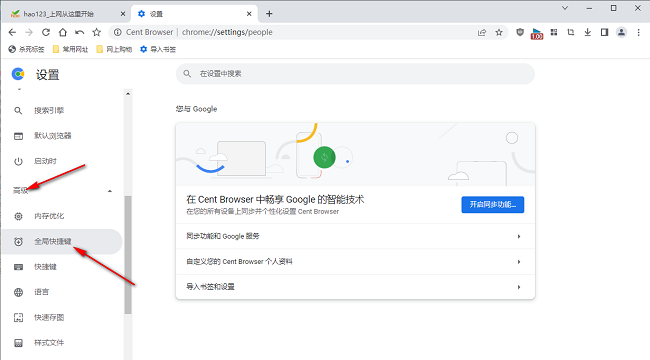Open the 导入书签和设置 row
650x360 pixels.
click(x=355, y=287)
